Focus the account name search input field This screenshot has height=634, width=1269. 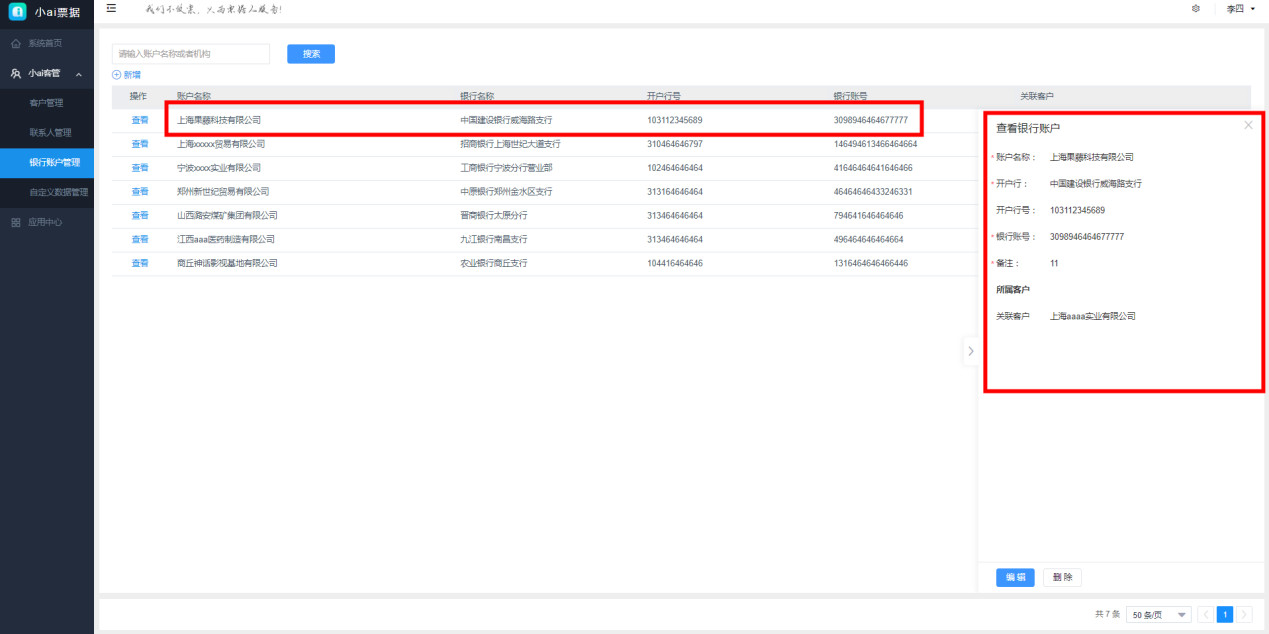191,54
